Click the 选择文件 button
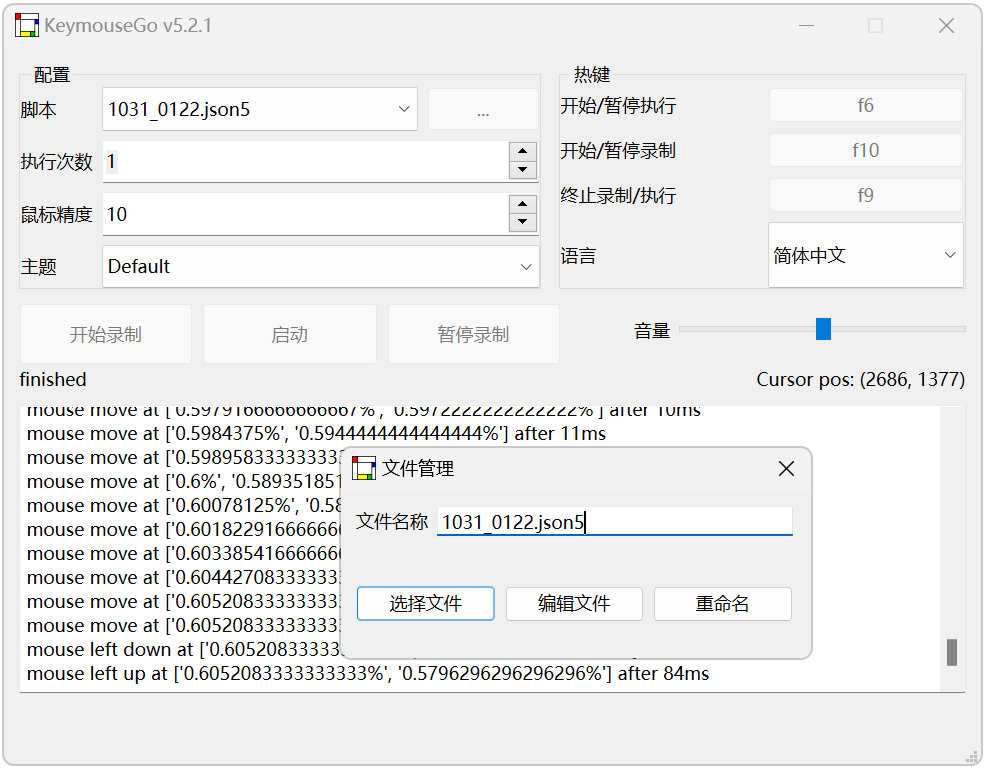985x769 pixels. click(426, 604)
